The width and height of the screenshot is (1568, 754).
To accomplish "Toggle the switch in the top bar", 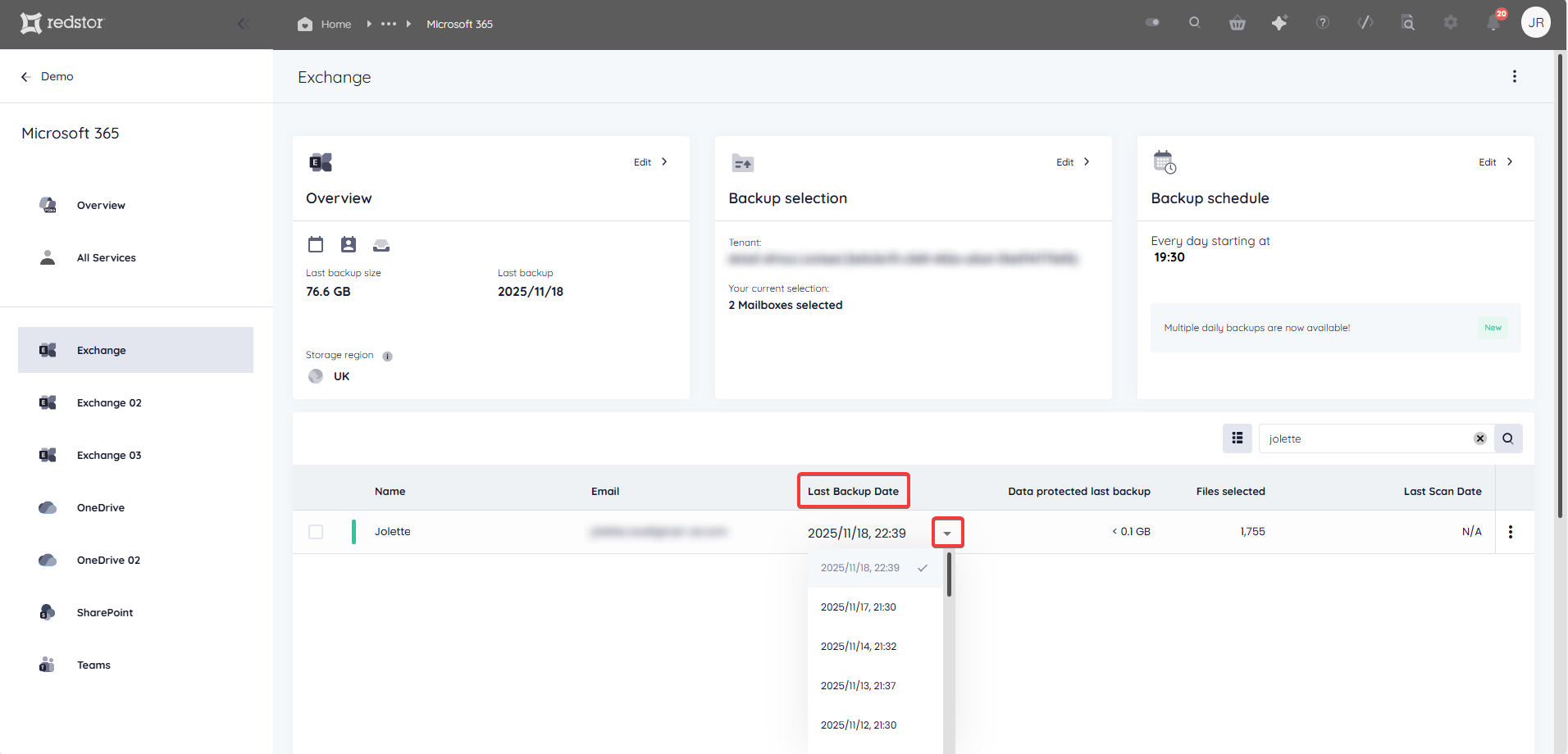I will [1152, 23].
